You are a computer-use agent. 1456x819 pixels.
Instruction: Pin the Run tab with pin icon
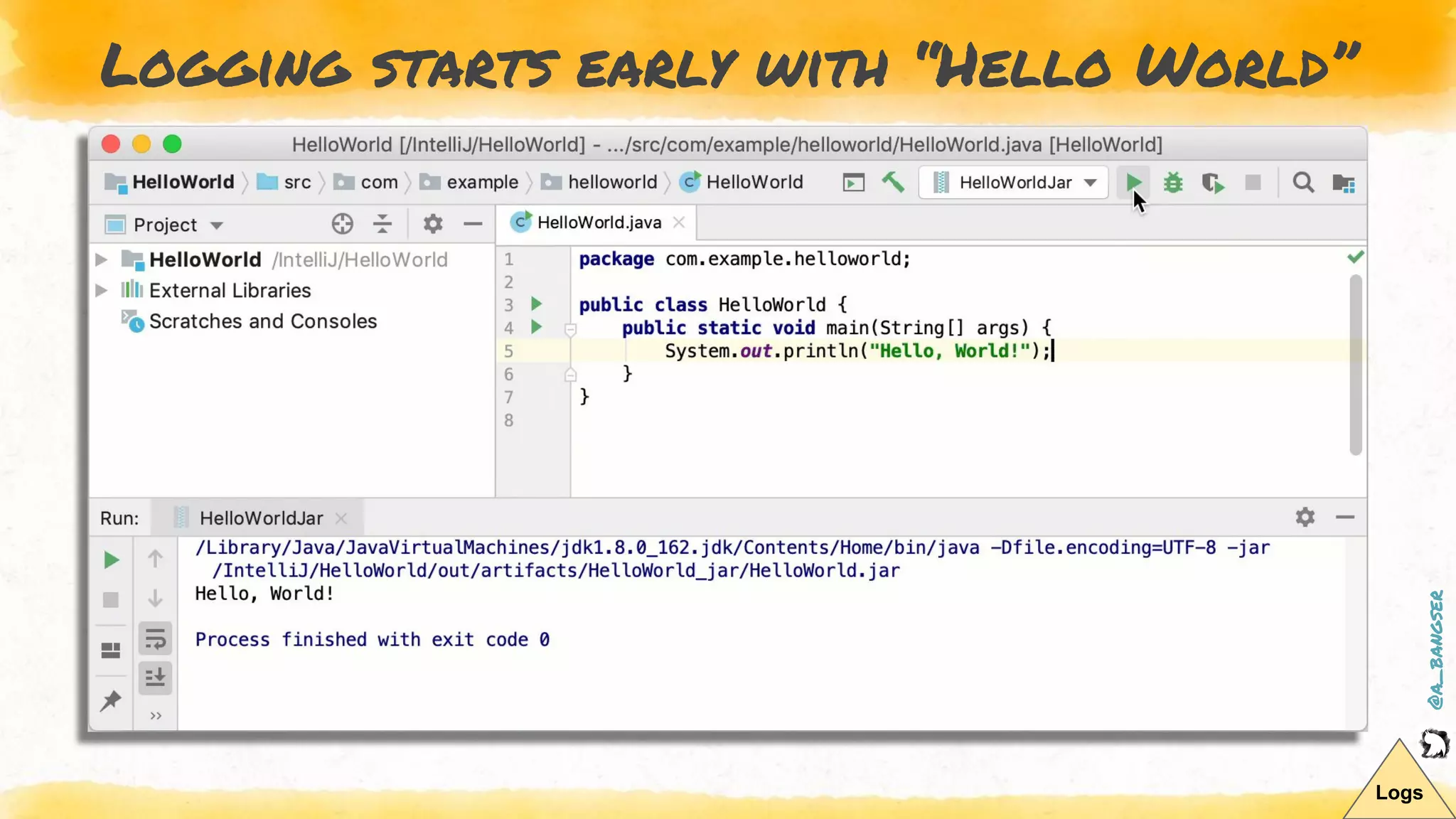point(111,701)
